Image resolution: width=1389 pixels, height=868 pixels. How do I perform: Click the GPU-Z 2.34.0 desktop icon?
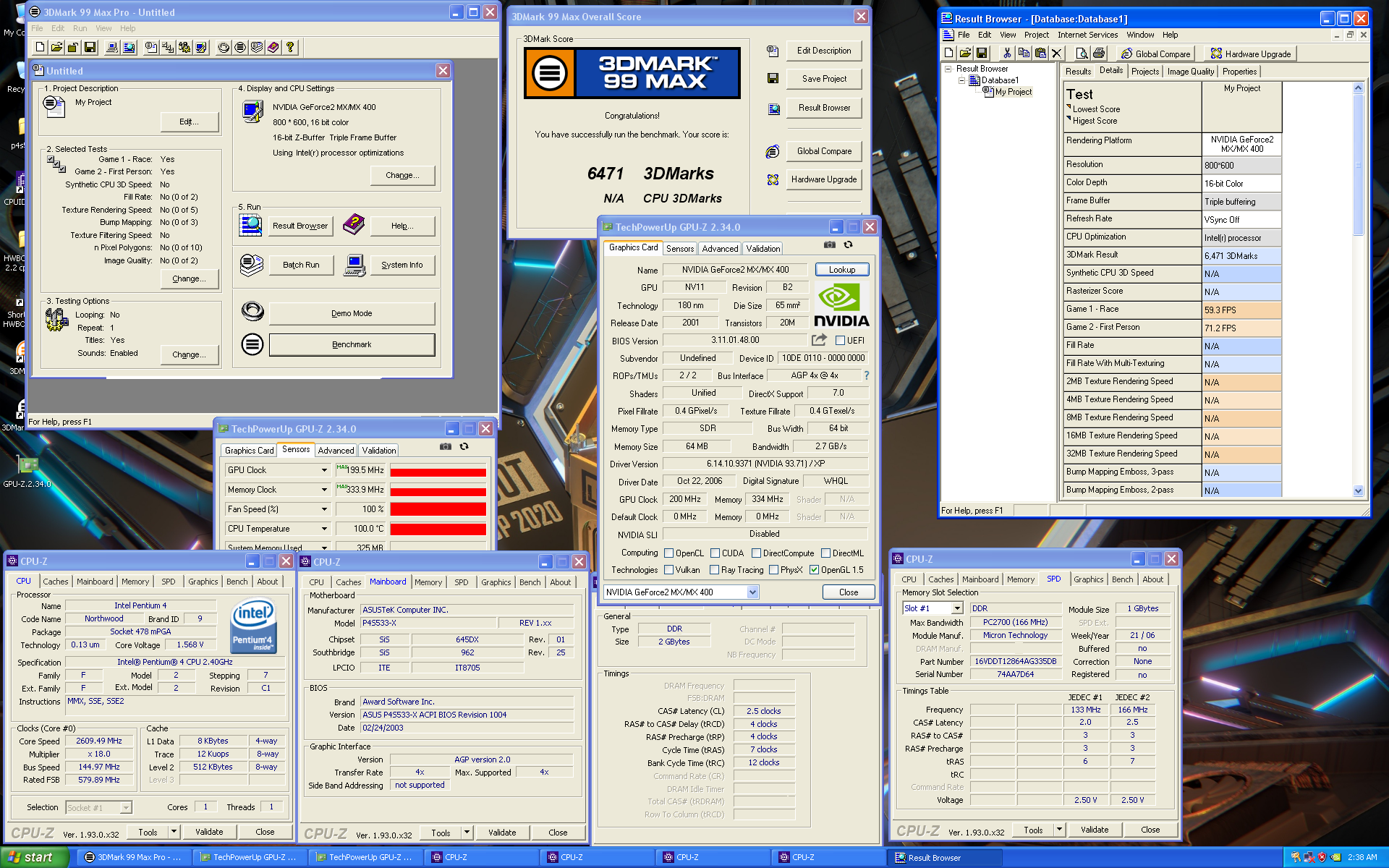tap(27, 472)
